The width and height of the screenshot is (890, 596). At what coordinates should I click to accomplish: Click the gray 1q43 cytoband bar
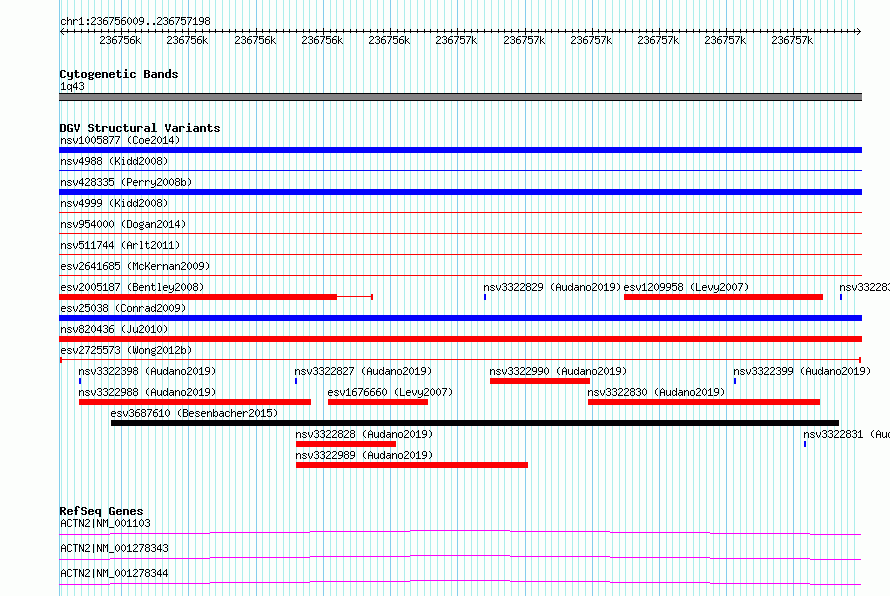(x=460, y=97)
